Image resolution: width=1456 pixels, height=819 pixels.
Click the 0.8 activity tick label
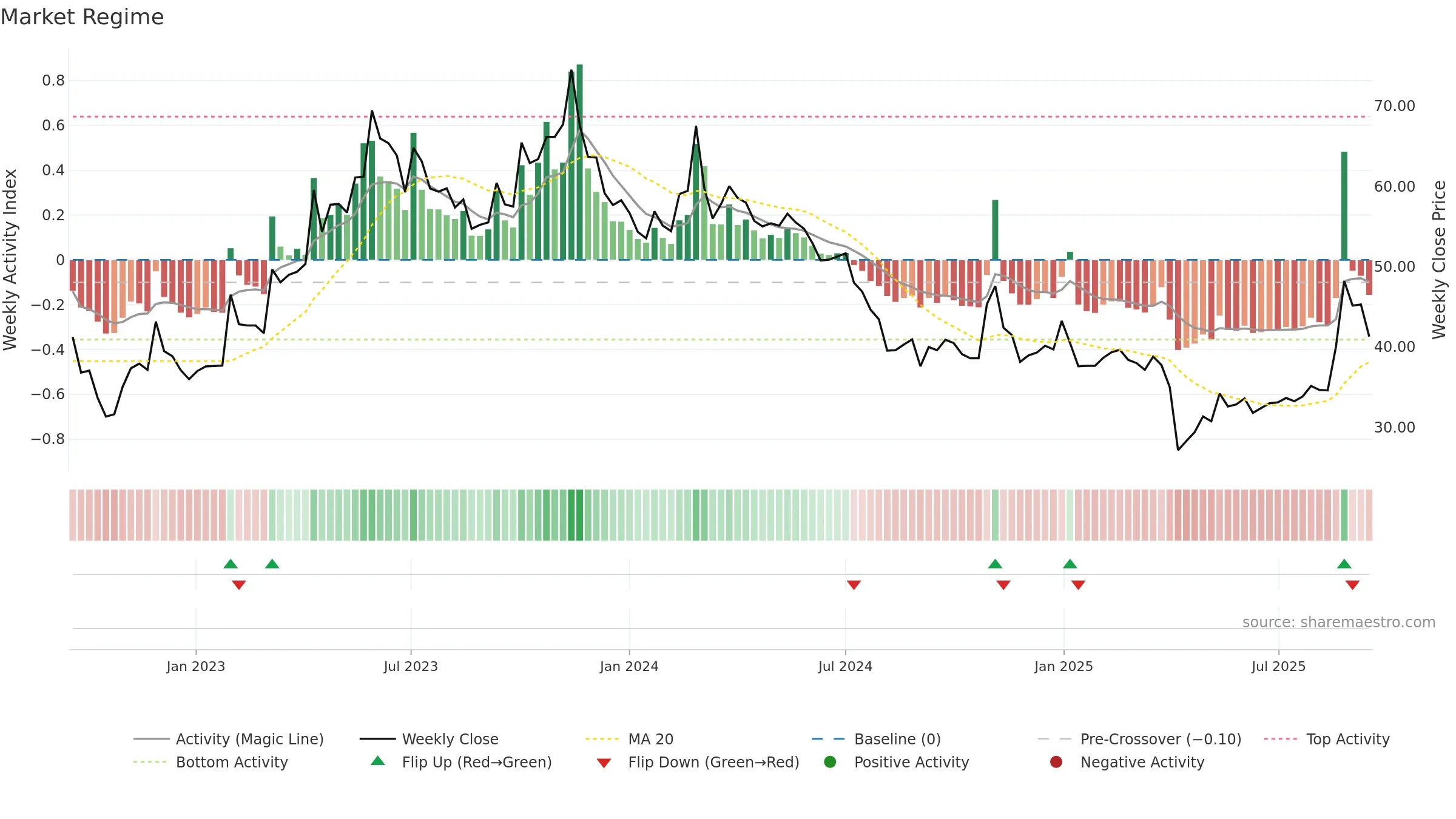(53, 81)
